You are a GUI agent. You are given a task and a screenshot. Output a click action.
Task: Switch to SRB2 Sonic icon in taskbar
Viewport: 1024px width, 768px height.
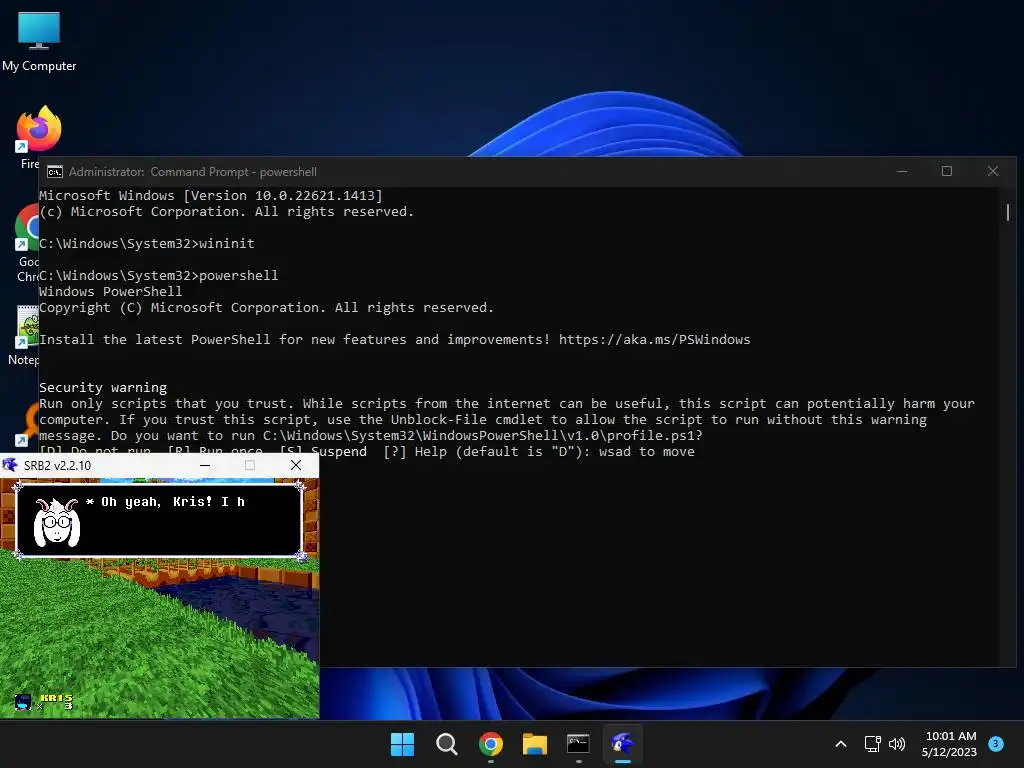pyautogui.click(x=622, y=744)
